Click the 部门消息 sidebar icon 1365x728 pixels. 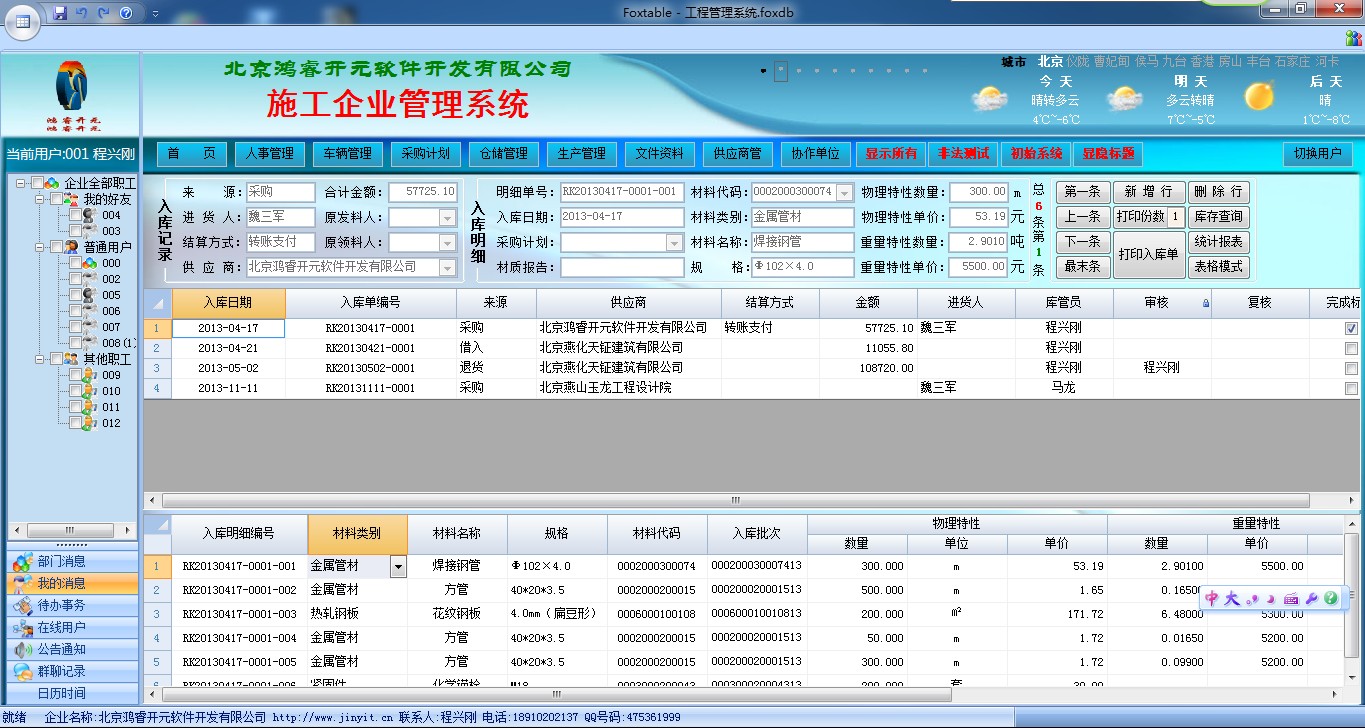click(x=21, y=562)
